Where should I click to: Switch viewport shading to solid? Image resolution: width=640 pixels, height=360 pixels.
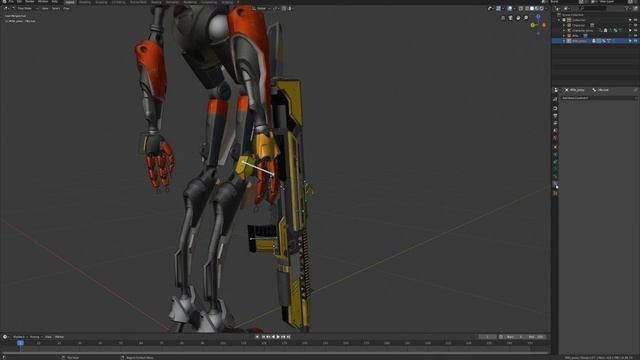tap(532, 9)
